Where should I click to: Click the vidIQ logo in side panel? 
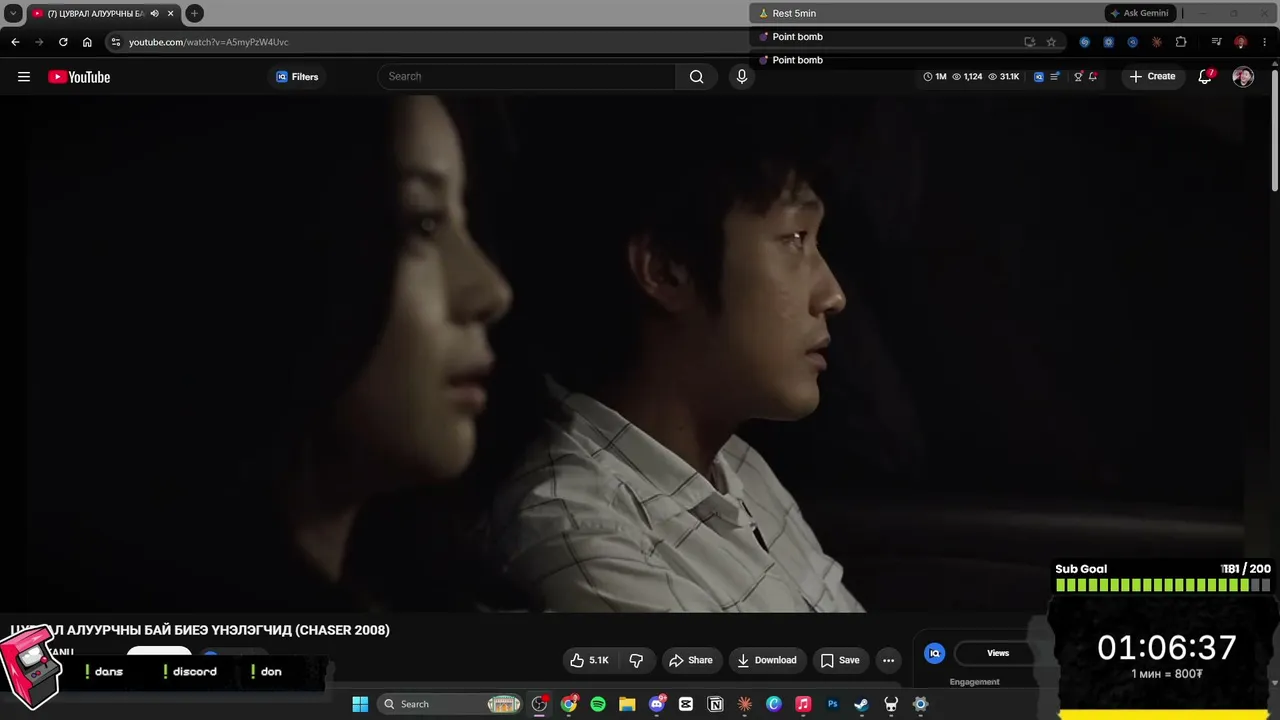click(x=935, y=653)
